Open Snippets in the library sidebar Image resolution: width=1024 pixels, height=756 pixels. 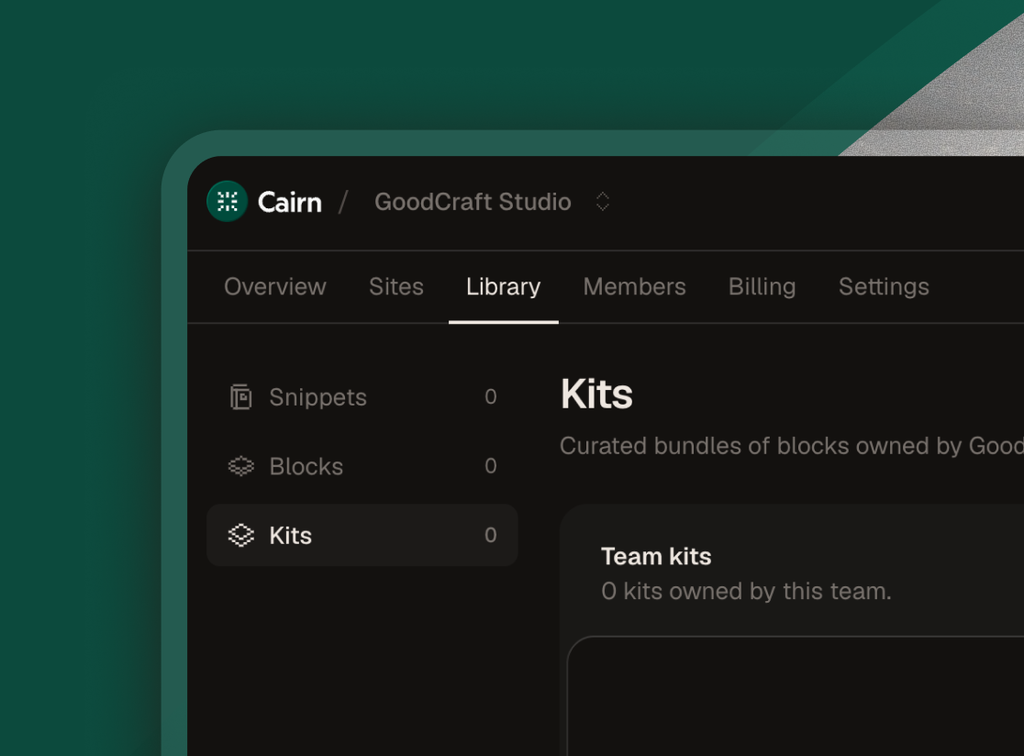(362, 397)
